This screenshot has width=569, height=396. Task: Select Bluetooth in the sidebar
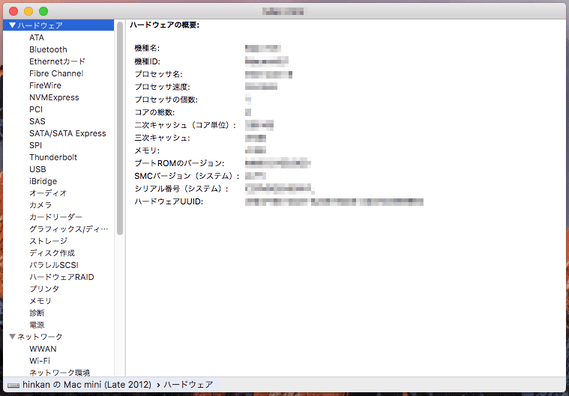click(48, 49)
